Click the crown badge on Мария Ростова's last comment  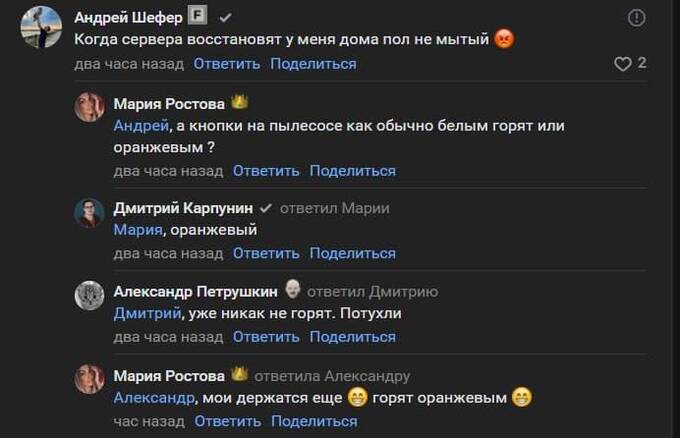coord(240,375)
